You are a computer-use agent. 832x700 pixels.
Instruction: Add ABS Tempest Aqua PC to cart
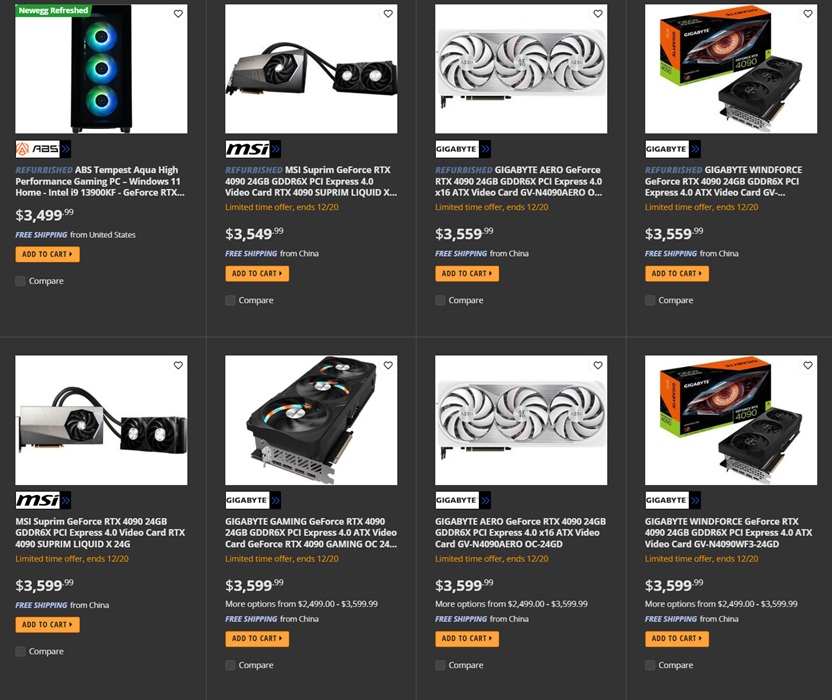[x=48, y=254]
